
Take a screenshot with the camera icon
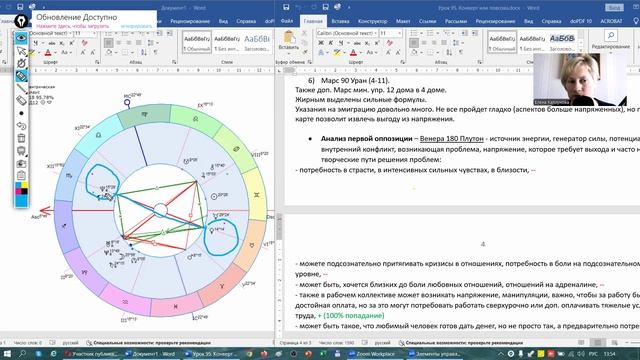coord(21,164)
